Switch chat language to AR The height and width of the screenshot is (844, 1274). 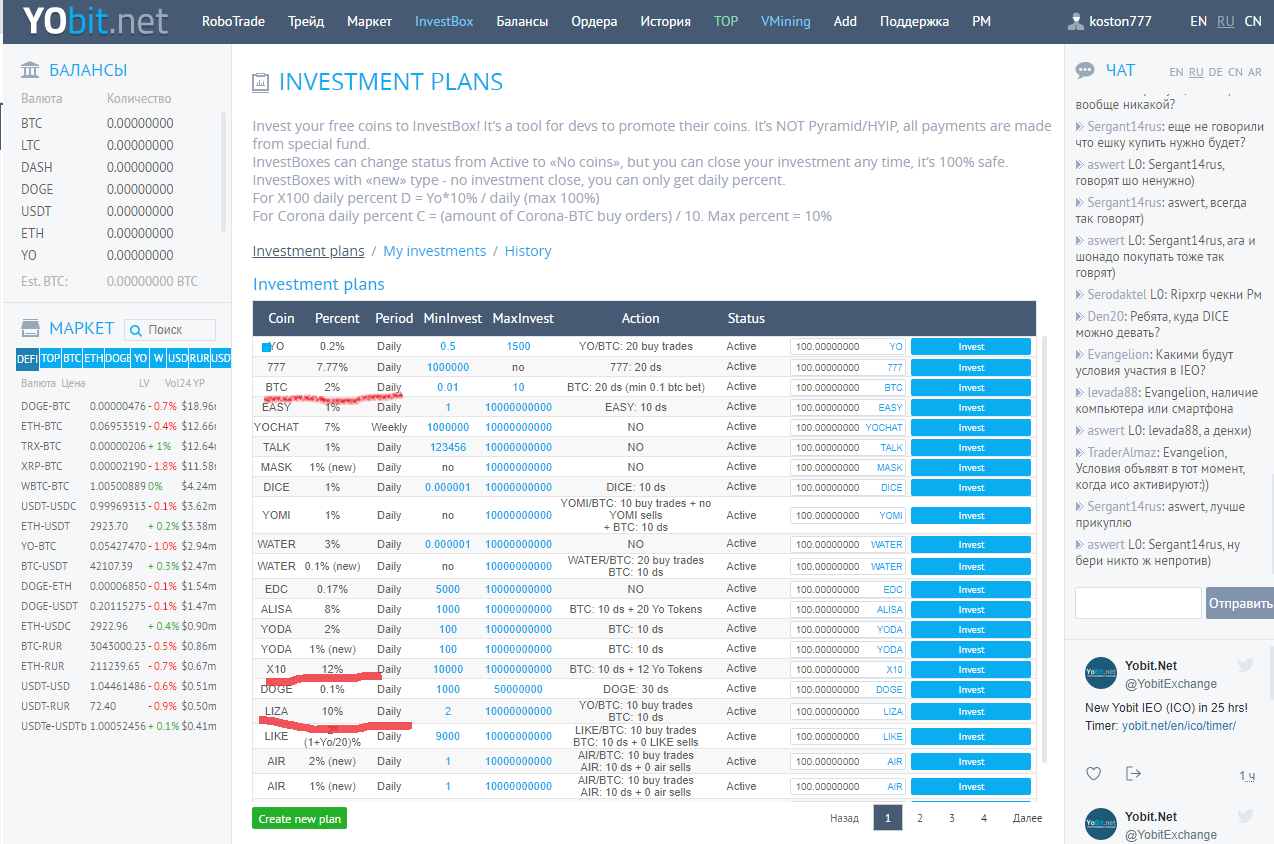point(1255,72)
